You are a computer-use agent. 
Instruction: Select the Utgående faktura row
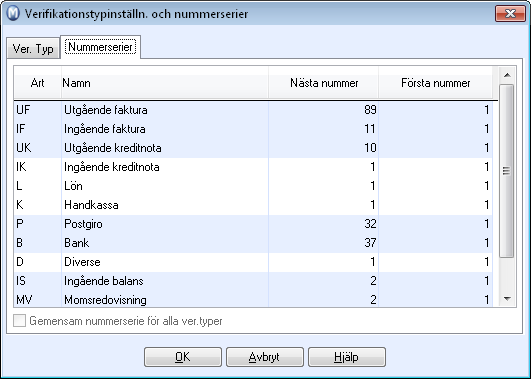pyautogui.click(x=253, y=110)
